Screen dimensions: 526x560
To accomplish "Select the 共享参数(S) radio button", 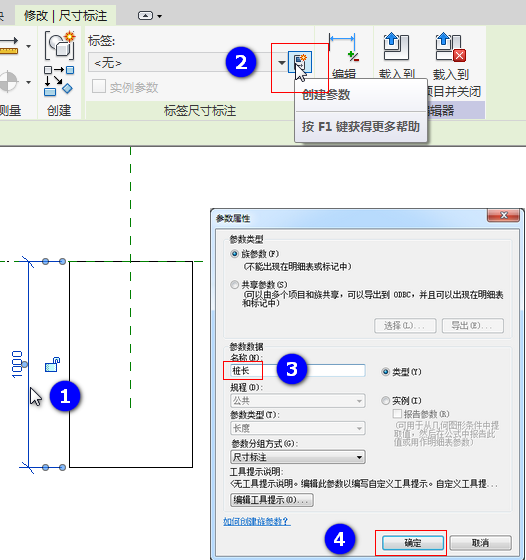I will [234, 285].
